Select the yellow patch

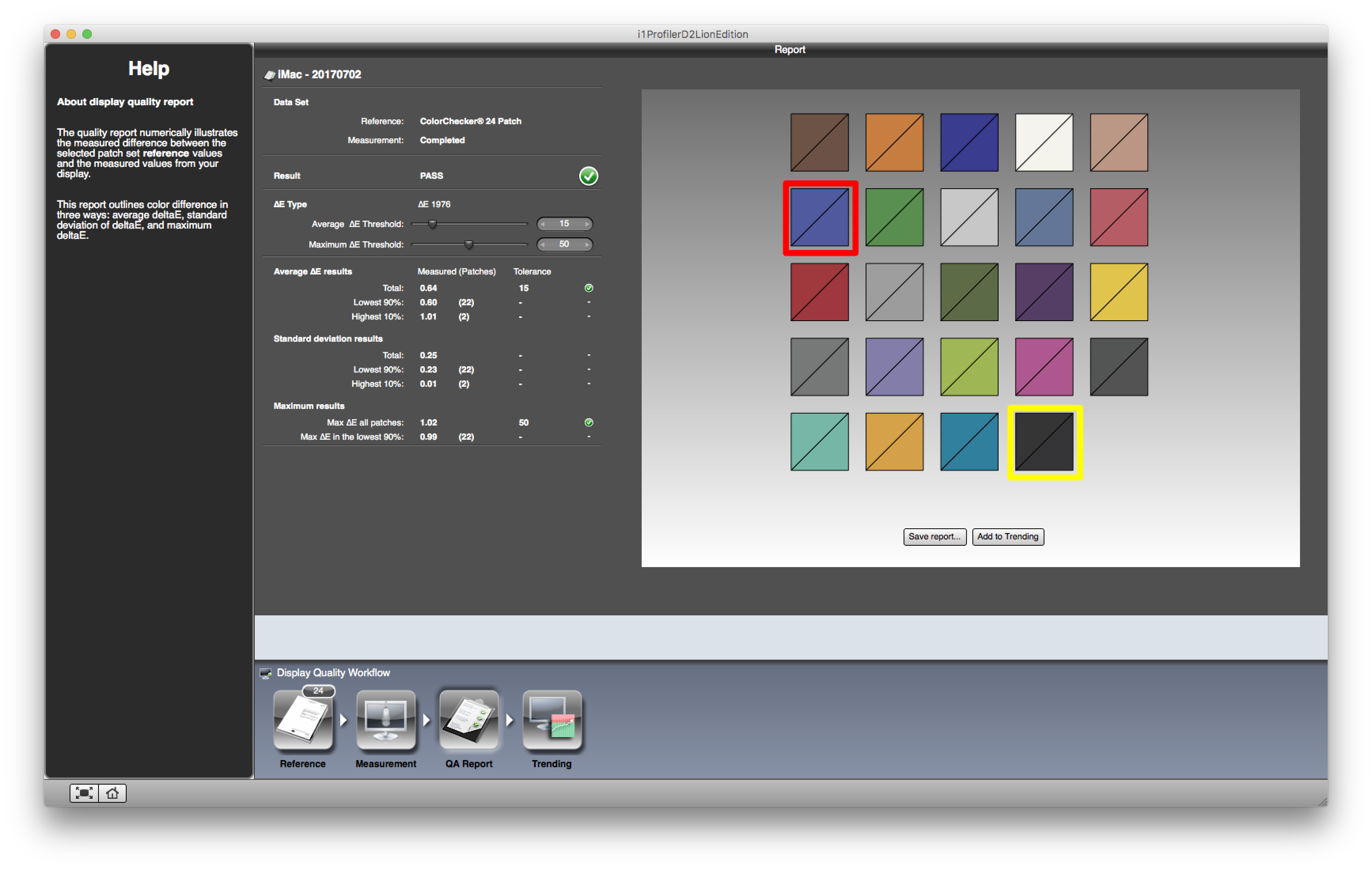(1118, 292)
